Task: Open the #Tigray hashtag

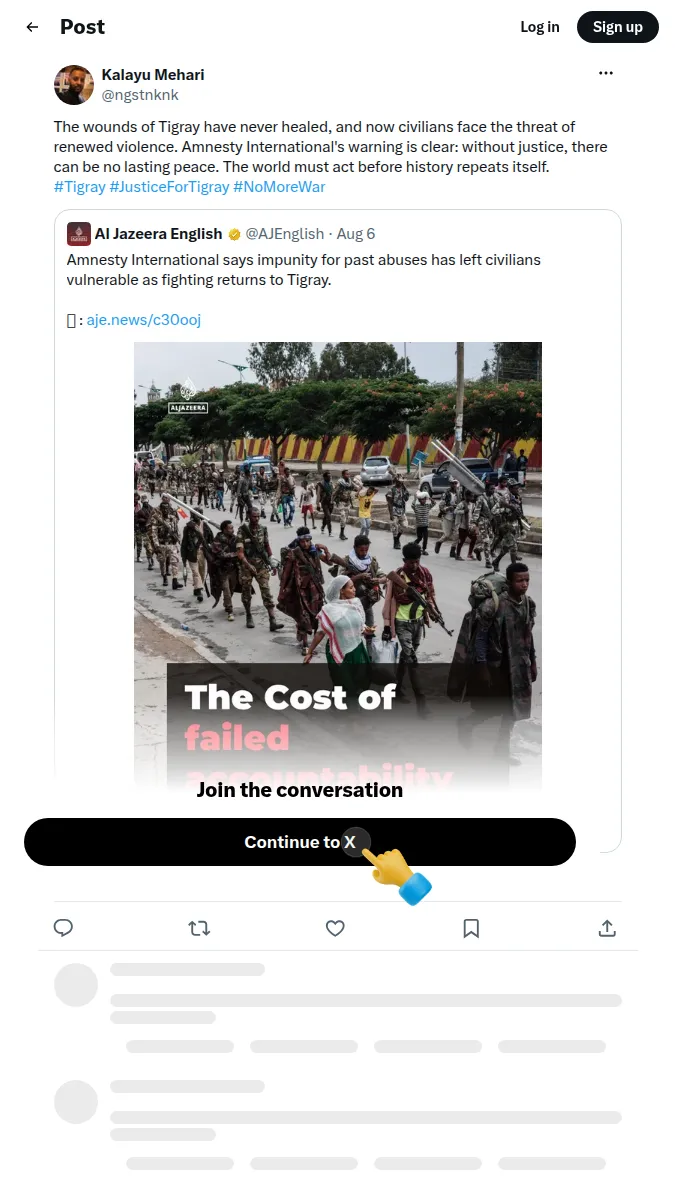Action: [x=79, y=187]
